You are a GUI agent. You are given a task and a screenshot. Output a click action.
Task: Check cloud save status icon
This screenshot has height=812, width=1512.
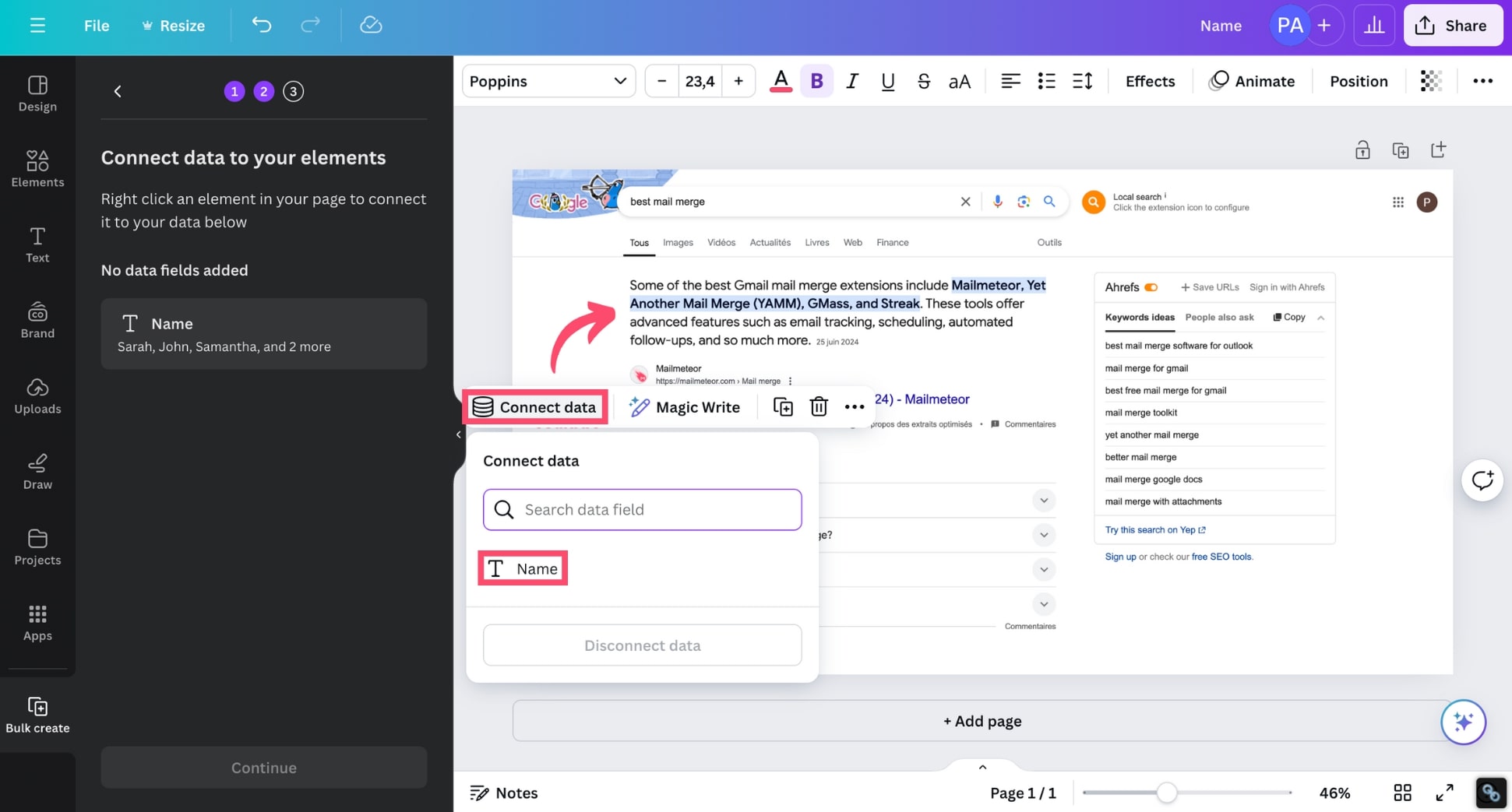tap(371, 25)
